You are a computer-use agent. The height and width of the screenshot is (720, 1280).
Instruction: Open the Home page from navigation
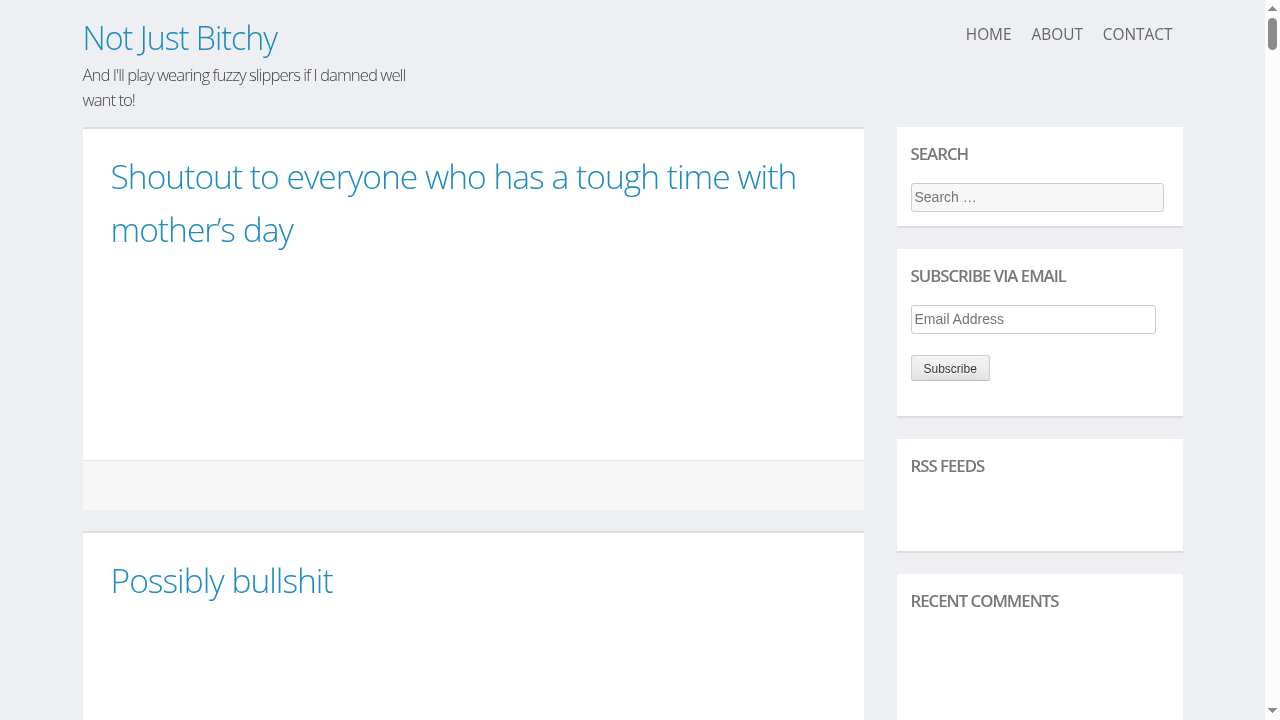(x=988, y=34)
